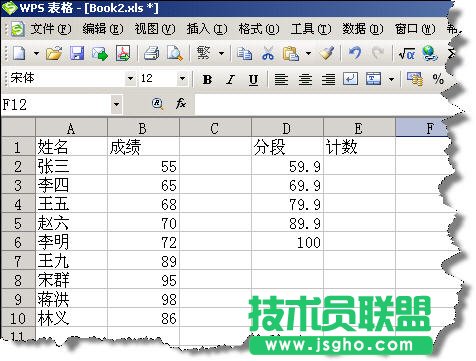
Task: Click the Percent style icon
Action: click(438, 80)
